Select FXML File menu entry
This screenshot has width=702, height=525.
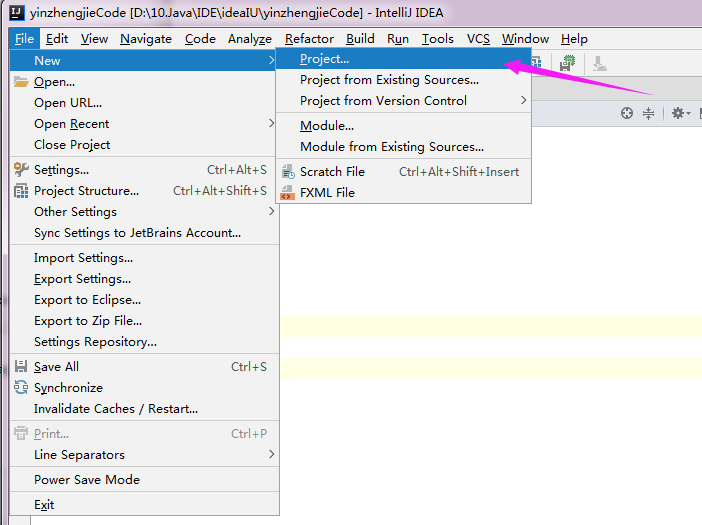403,193
